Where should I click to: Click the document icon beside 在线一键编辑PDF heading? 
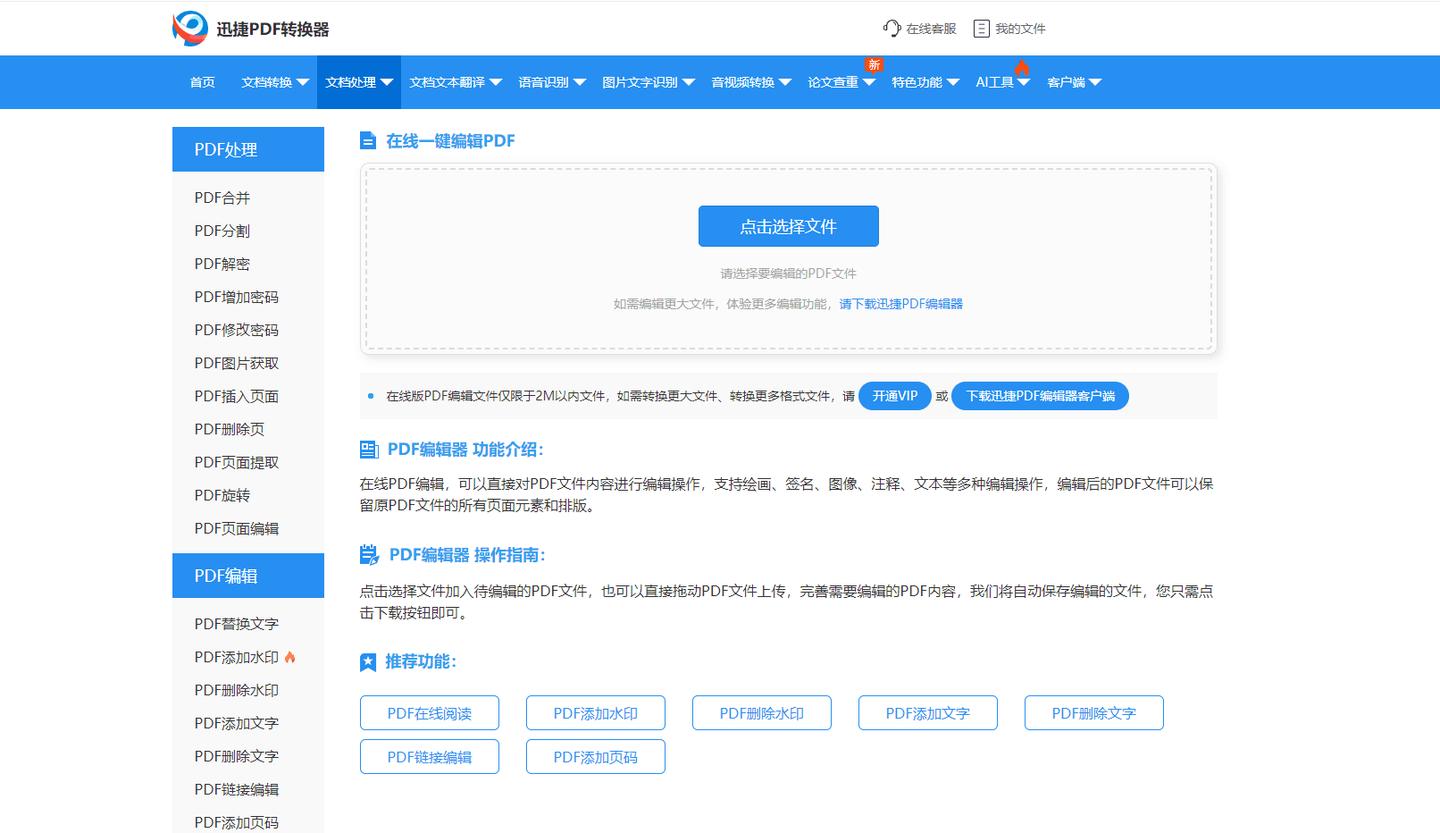368,141
